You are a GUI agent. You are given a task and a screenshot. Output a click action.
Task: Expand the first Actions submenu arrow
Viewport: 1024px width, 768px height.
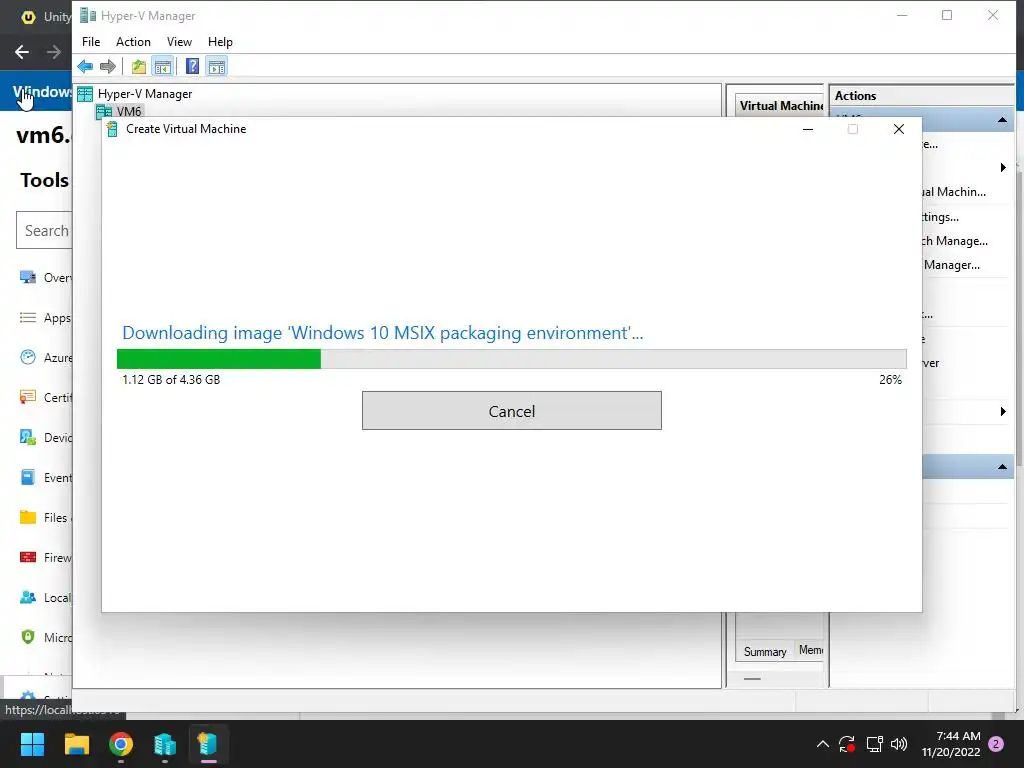point(1003,168)
